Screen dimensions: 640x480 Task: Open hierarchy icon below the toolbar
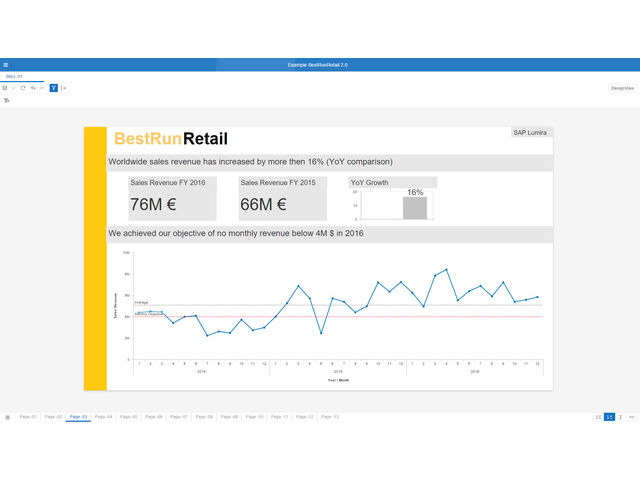(x=6, y=101)
